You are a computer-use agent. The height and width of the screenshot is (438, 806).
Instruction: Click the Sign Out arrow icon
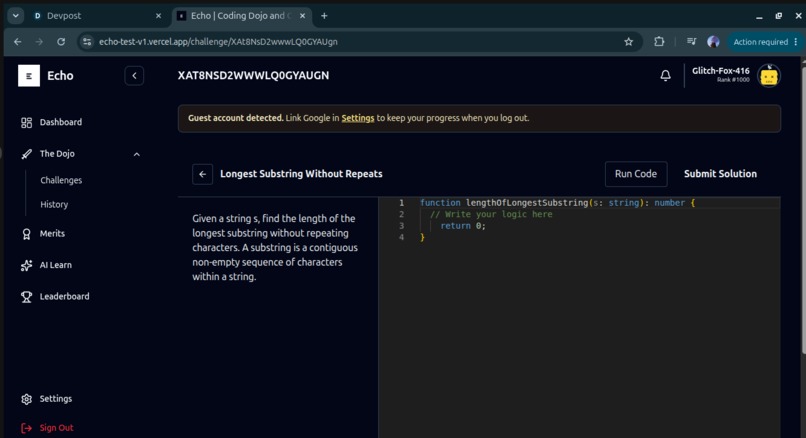(x=26, y=428)
